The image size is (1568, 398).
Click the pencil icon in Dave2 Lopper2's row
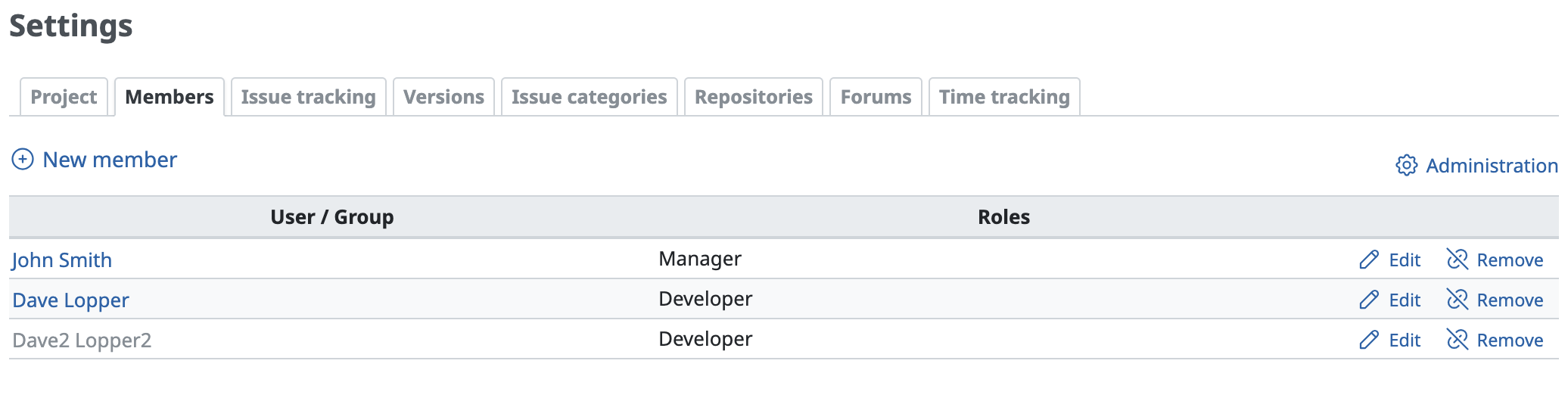[1369, 340]
